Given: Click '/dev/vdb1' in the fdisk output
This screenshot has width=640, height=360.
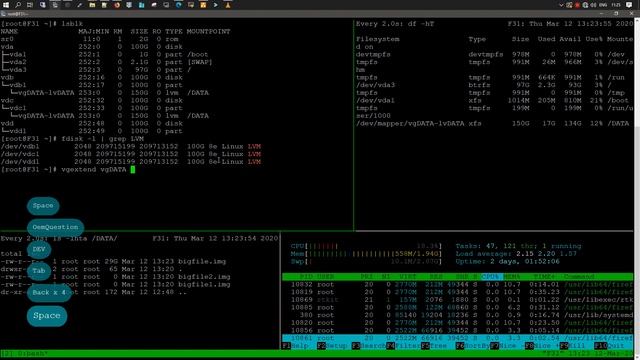Looking at the screenshot, I should point(20,146).
